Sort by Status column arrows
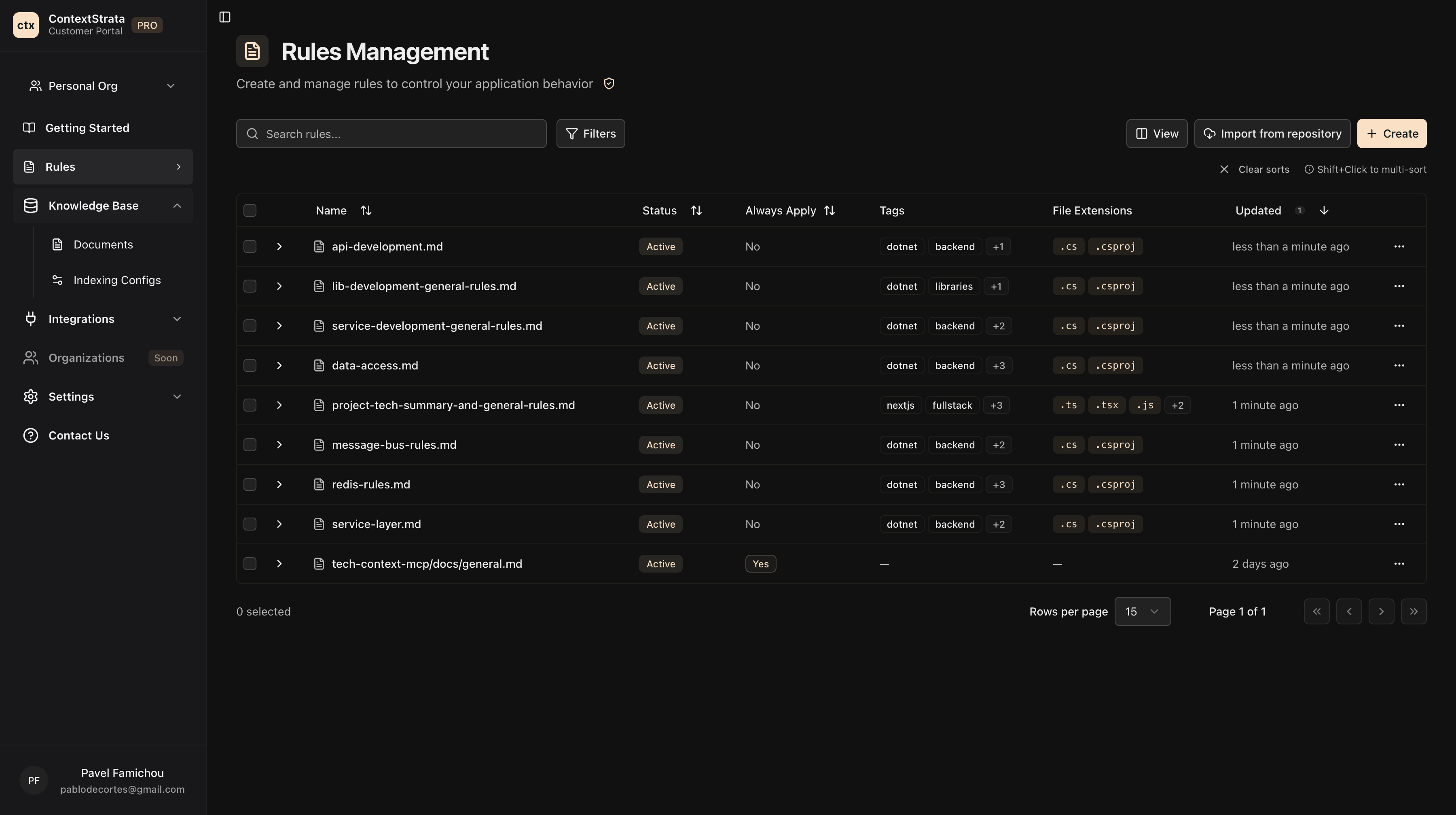Image resolution: width=1456 pixels, height=815 pixels. [696, 210]
